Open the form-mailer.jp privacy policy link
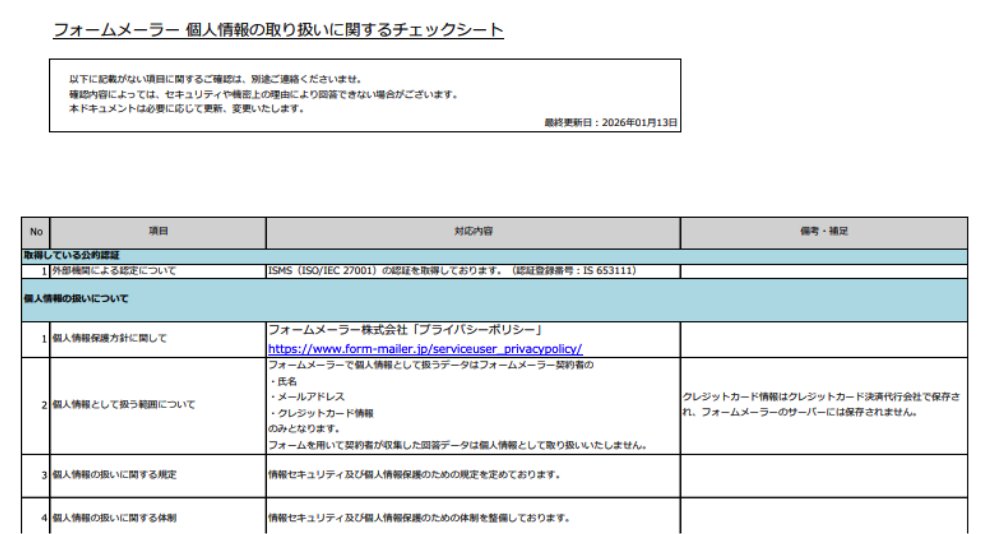 [425, 348]
